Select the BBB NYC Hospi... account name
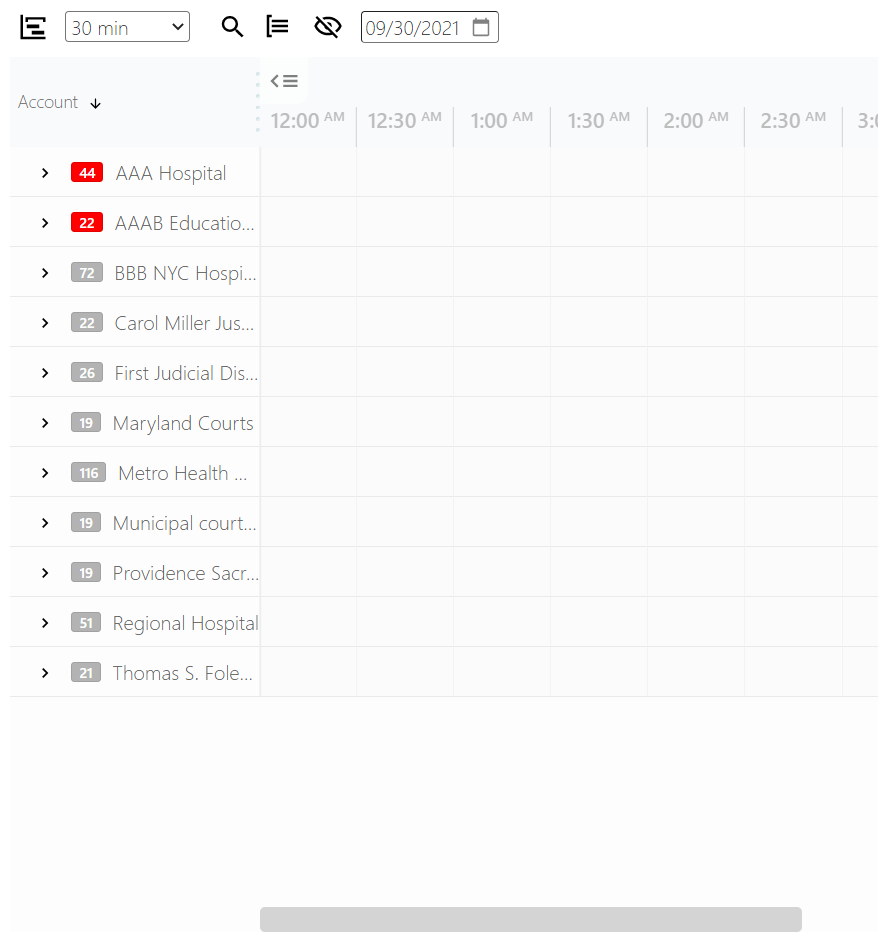 click(185, 274)
